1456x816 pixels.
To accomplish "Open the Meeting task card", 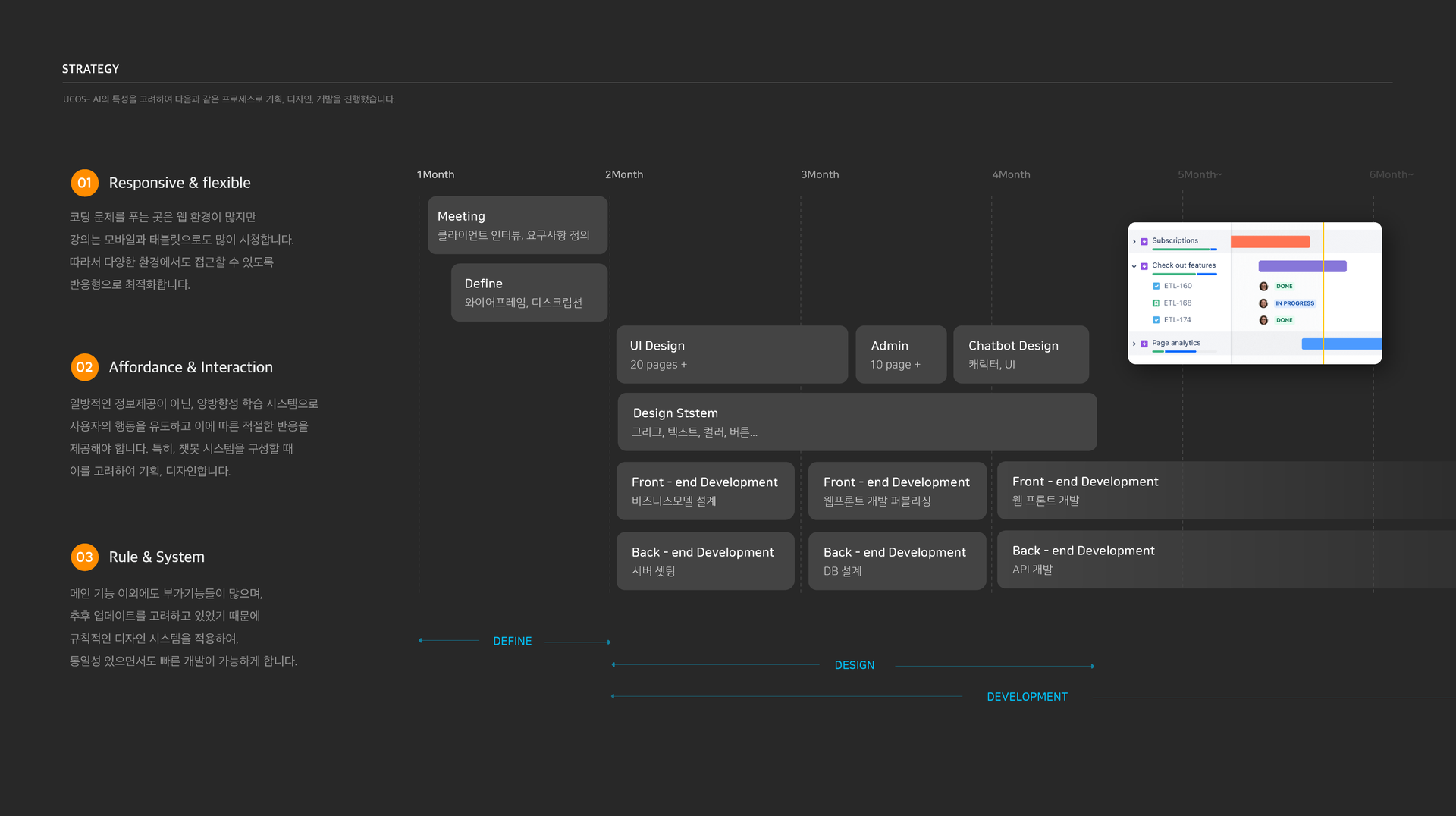I will point(517,225).
